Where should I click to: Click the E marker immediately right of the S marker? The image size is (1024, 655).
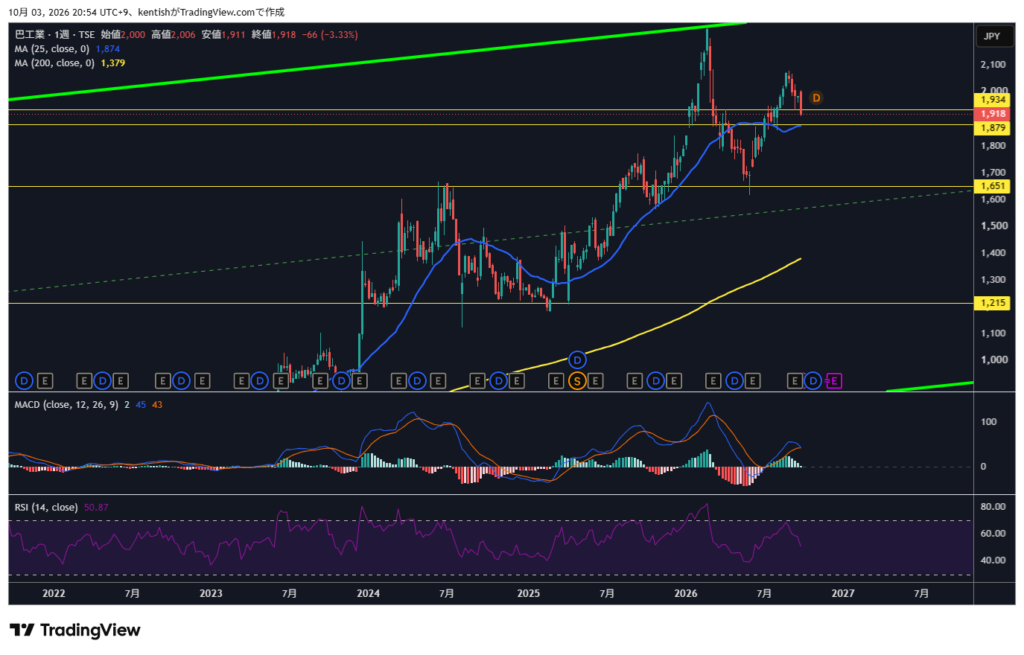click(595, 381)
